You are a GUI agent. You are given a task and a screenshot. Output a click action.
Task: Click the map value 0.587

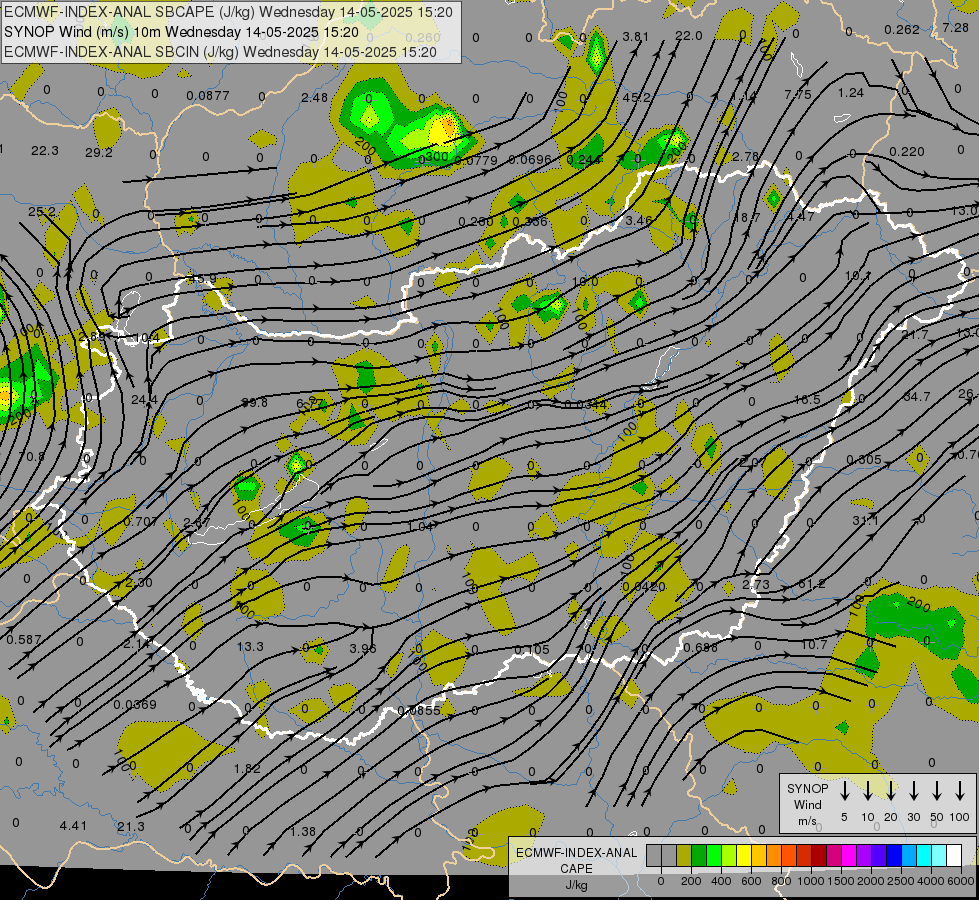click(x=24, y=640)
